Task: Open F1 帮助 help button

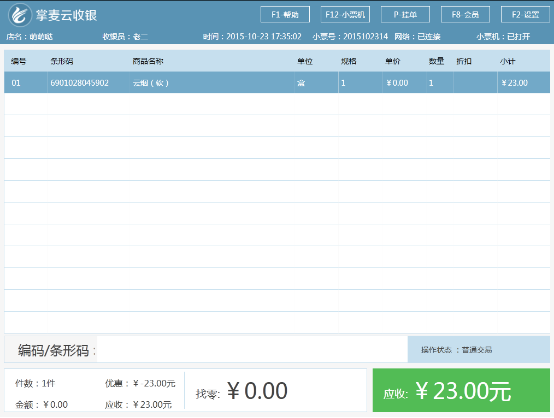Action: [285, 14]
